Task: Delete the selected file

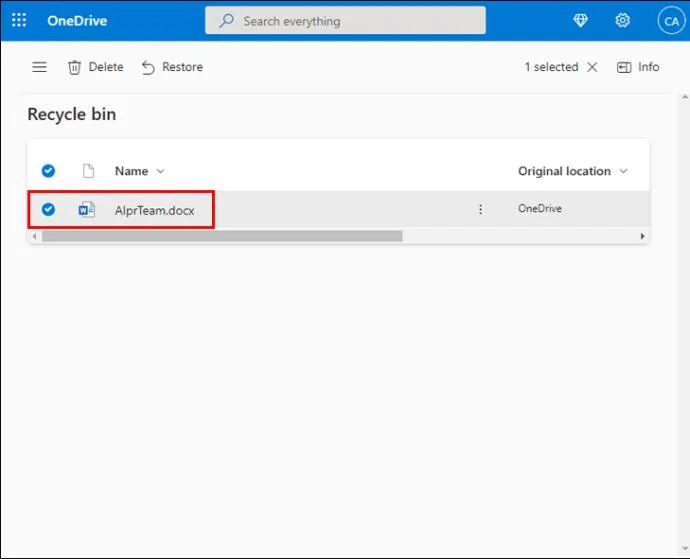Action: click(x=95, y=67)
